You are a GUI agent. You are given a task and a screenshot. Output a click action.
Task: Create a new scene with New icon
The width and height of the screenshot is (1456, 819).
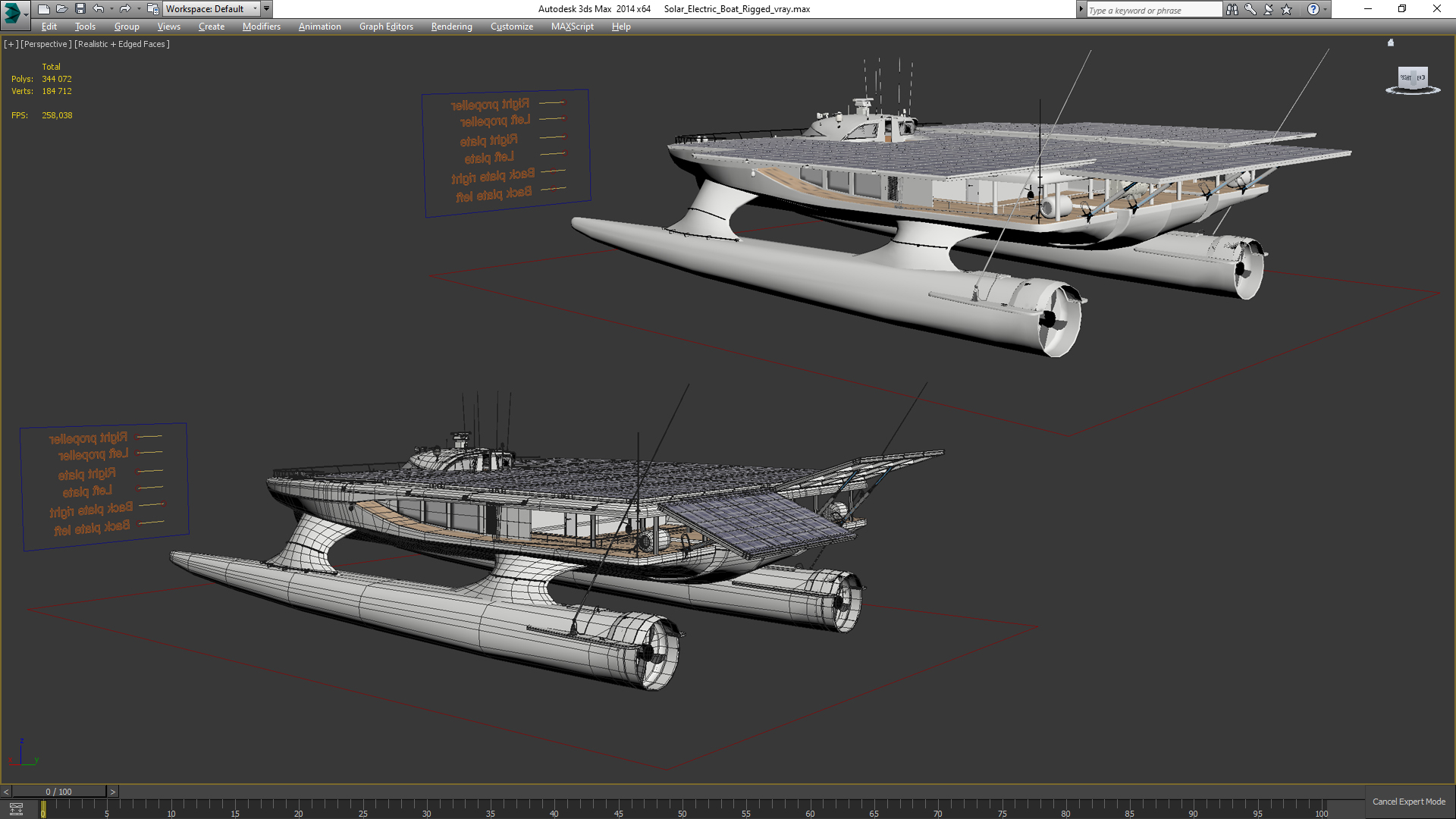point(43,9)
